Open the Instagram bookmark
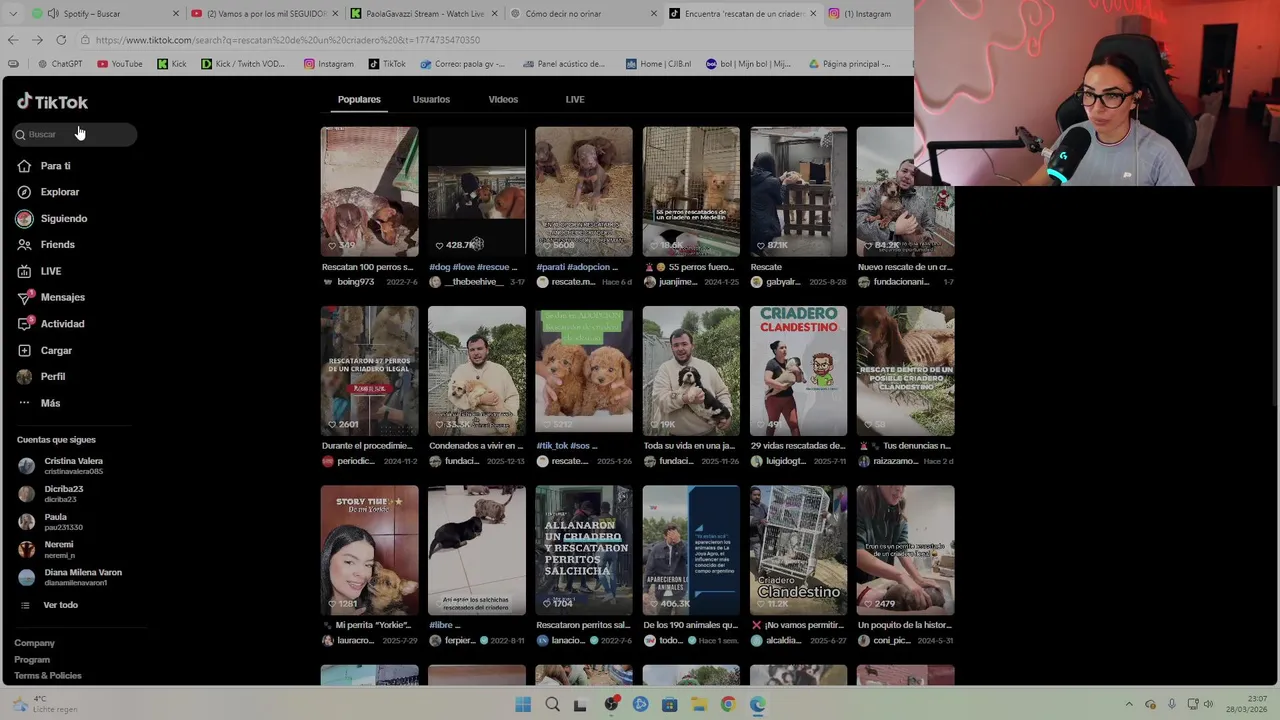 [x=329, y=64]
